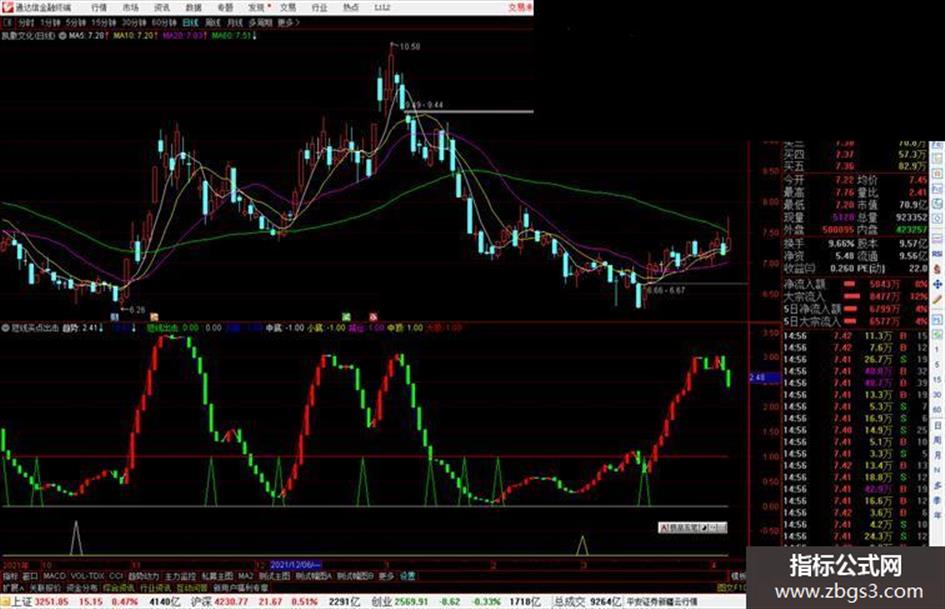
Task: Open the 市场 menu
Action: (130, 8)
